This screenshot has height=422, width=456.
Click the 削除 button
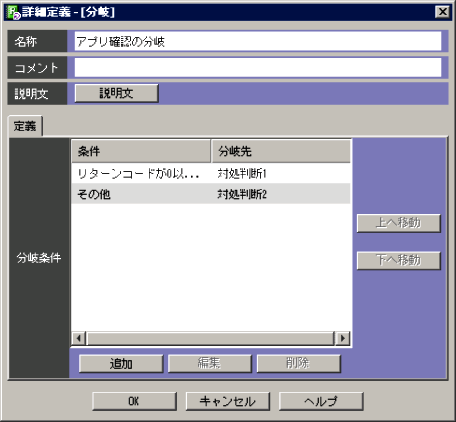(299, 363)
